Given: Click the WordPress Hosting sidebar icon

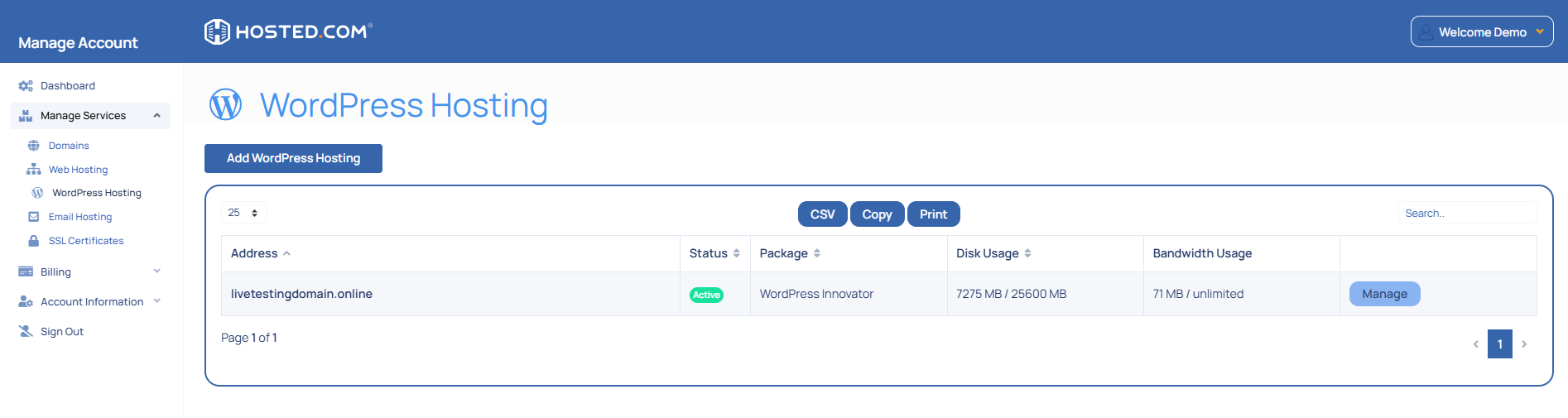Looking at the screenshot, I should point(37,193).
